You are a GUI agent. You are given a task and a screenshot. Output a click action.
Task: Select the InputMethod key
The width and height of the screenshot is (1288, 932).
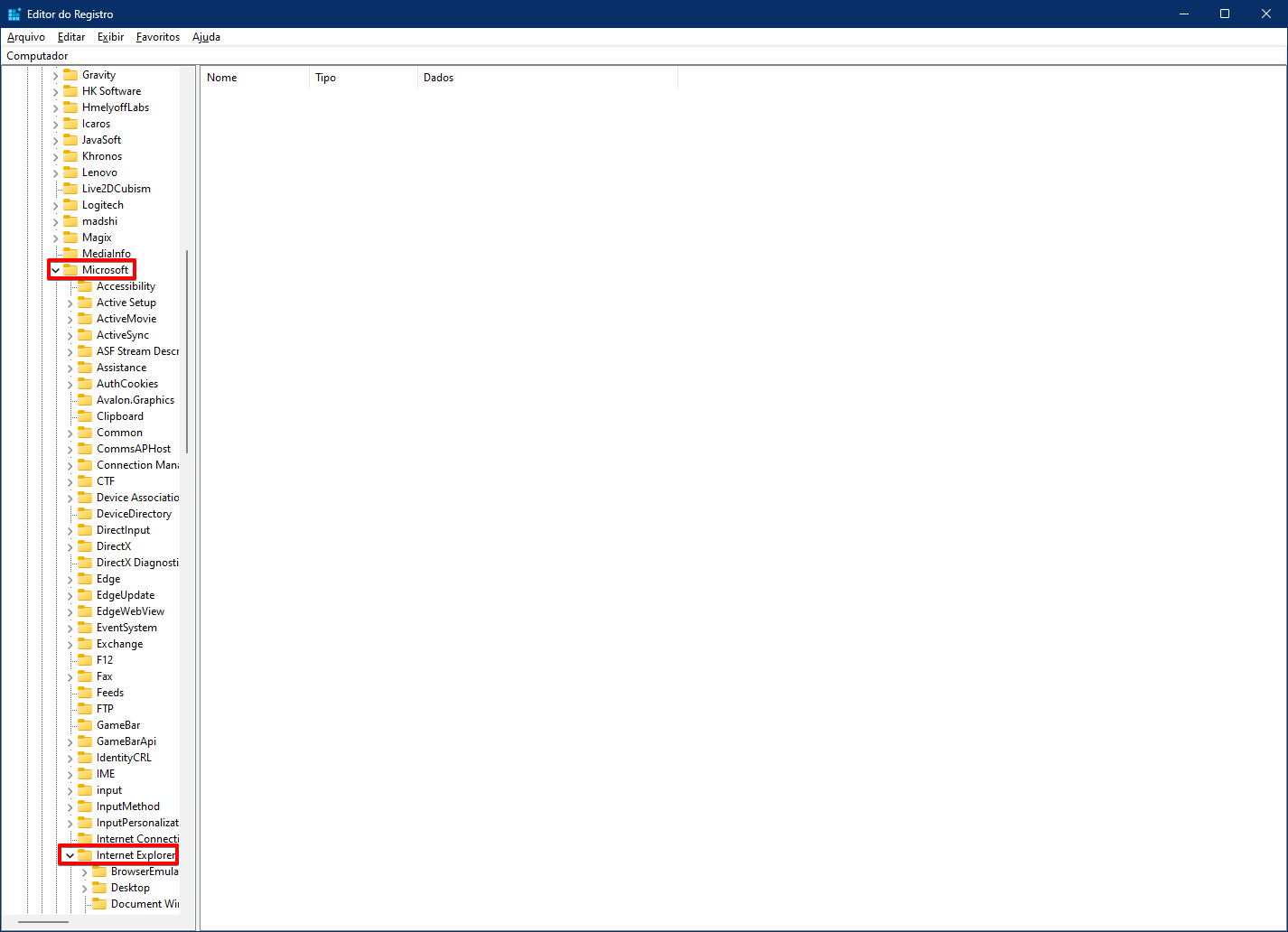(128, 806)
